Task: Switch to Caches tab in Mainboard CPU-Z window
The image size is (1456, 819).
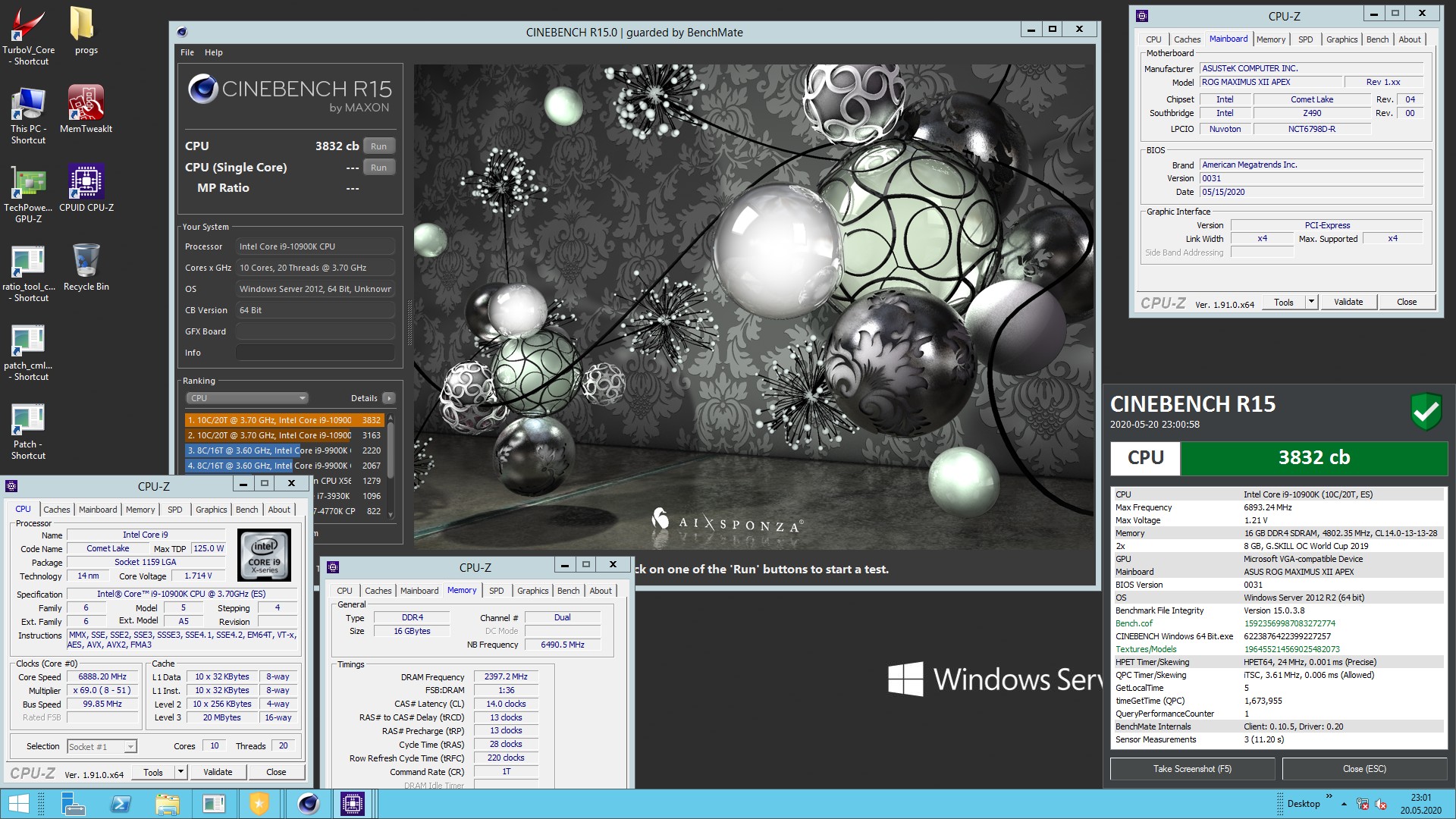Action: [1187, 39]
